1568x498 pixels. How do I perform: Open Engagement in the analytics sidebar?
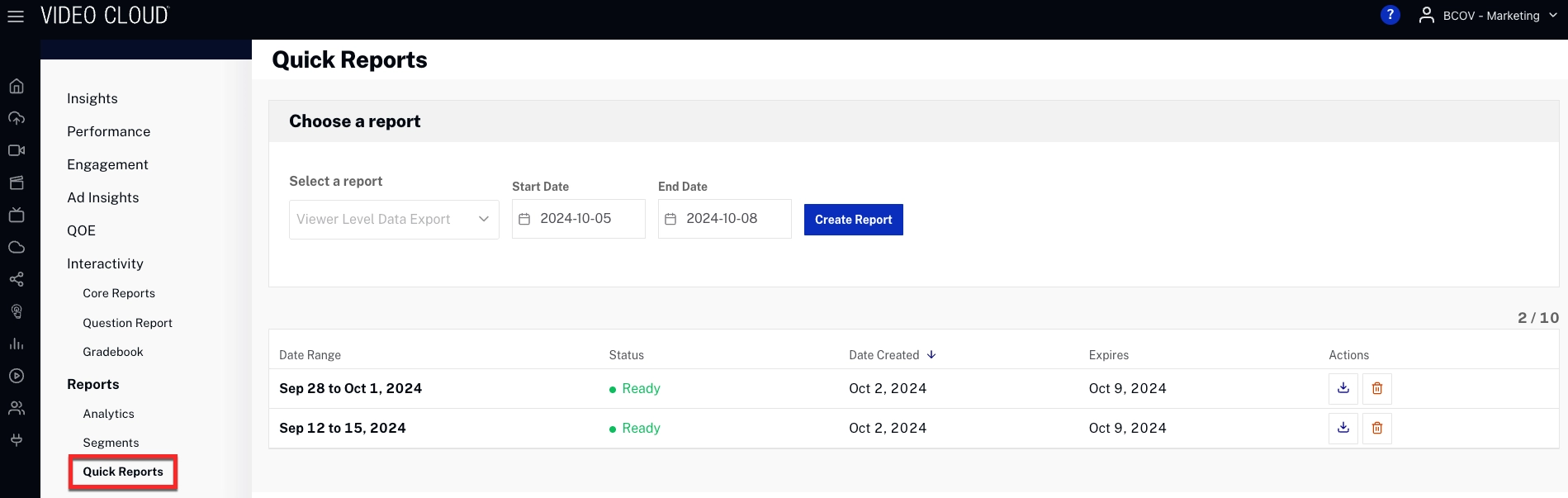pos(107,164)
